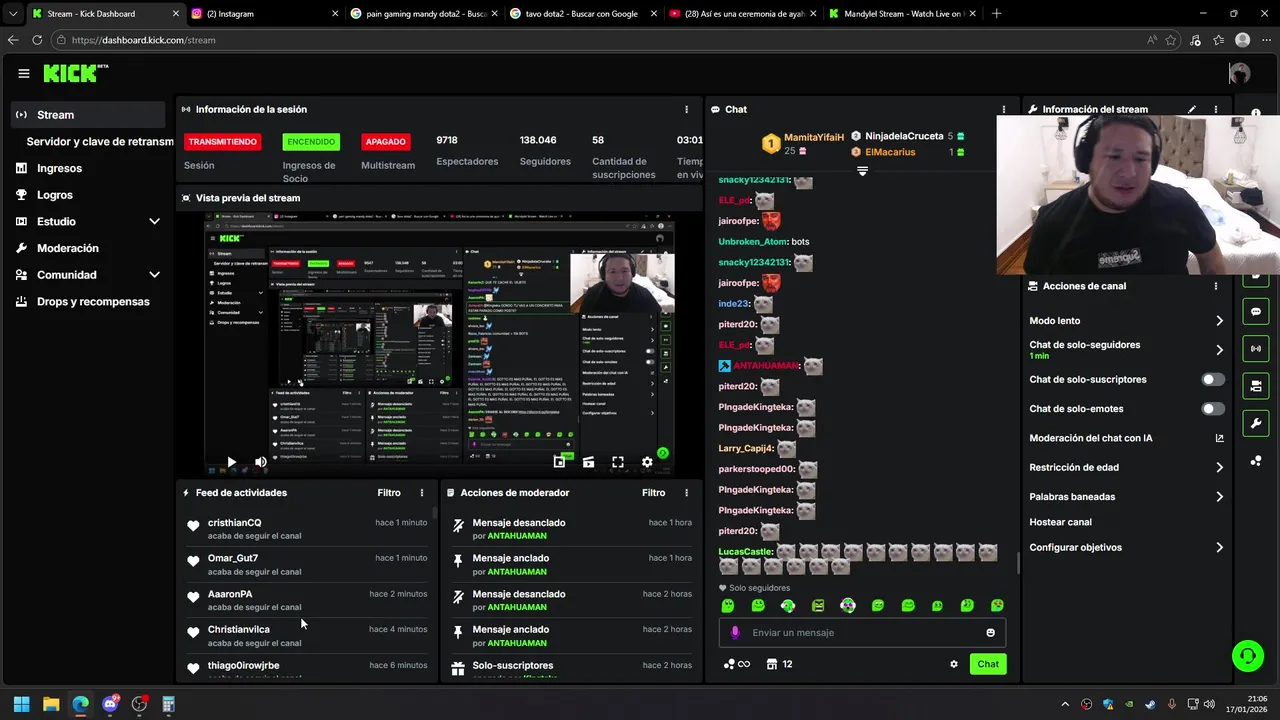Open Modo lento options chevron
This screenshot has width=1280, height=720.
coord(1219,321)
